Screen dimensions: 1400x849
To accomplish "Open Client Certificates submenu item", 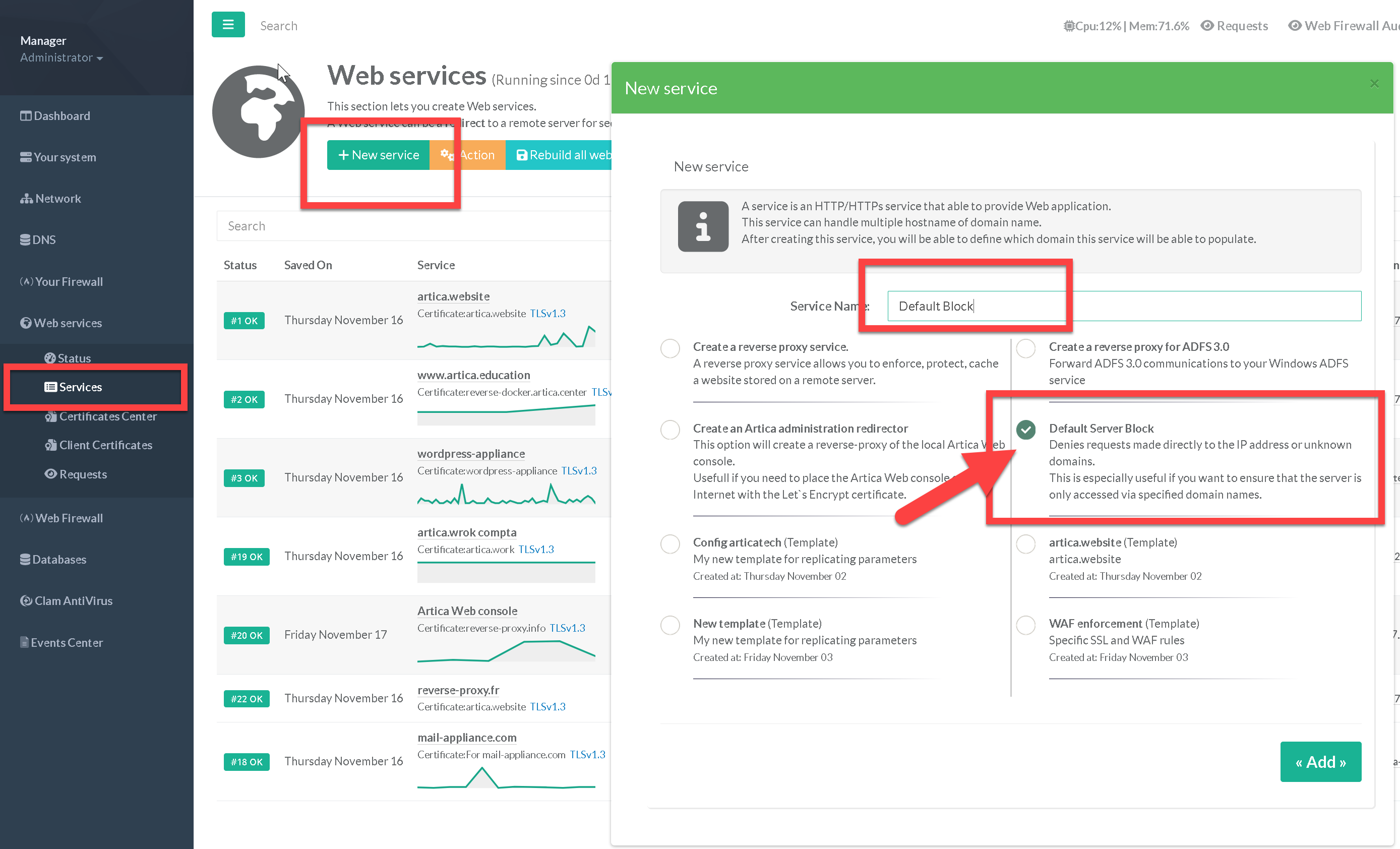I will coord(105,445).
